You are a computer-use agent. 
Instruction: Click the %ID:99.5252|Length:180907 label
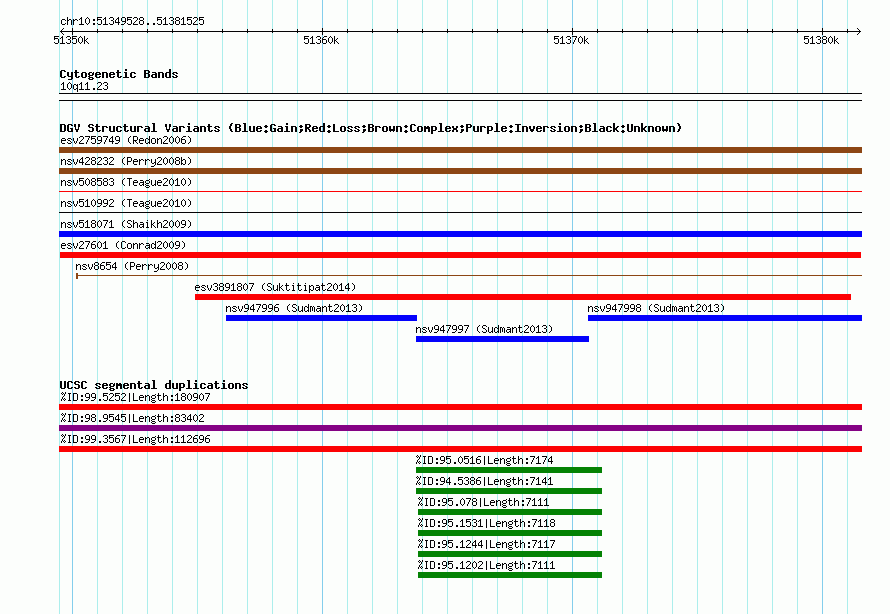pos(135,397)
